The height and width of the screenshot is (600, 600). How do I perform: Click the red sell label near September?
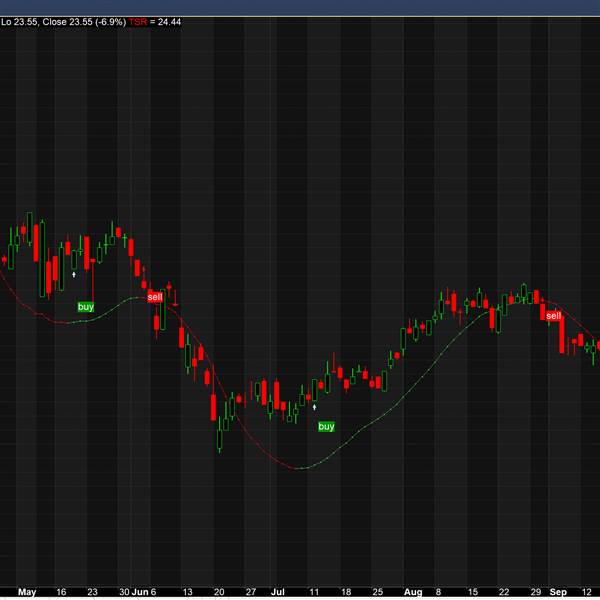point(553,316)
